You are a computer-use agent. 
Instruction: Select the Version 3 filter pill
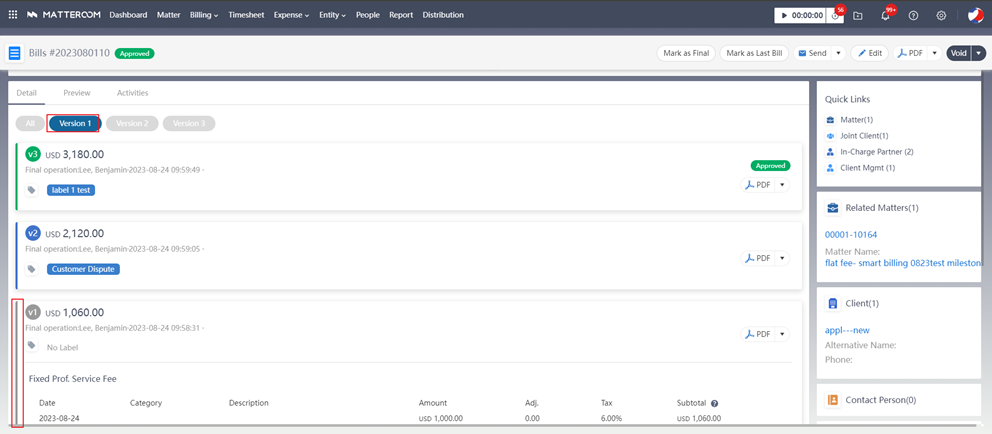tap(189, 123)
